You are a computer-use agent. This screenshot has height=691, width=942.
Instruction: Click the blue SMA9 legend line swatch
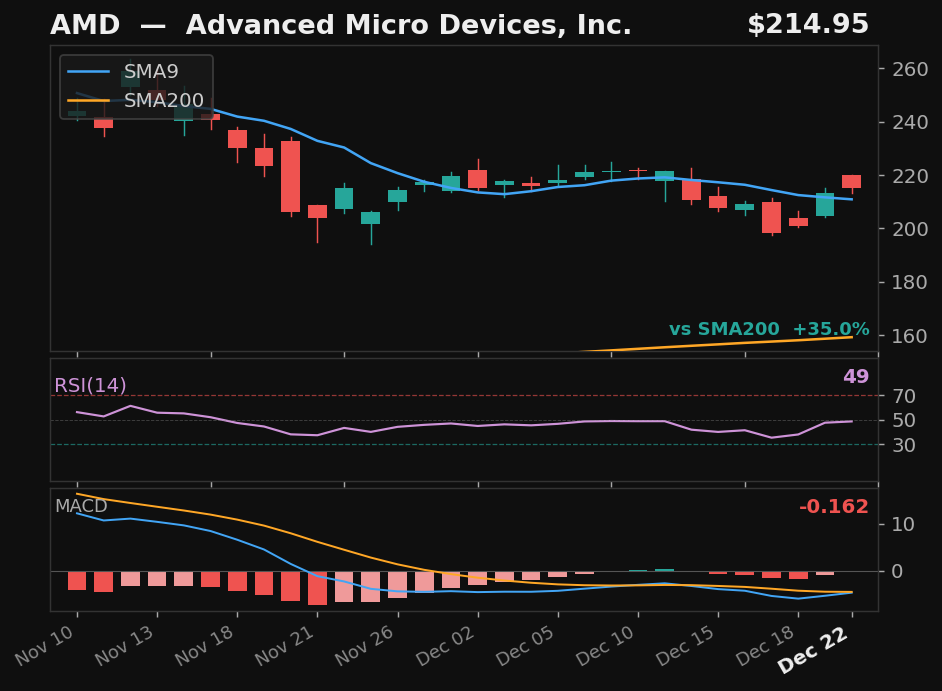tap(88, 72)
